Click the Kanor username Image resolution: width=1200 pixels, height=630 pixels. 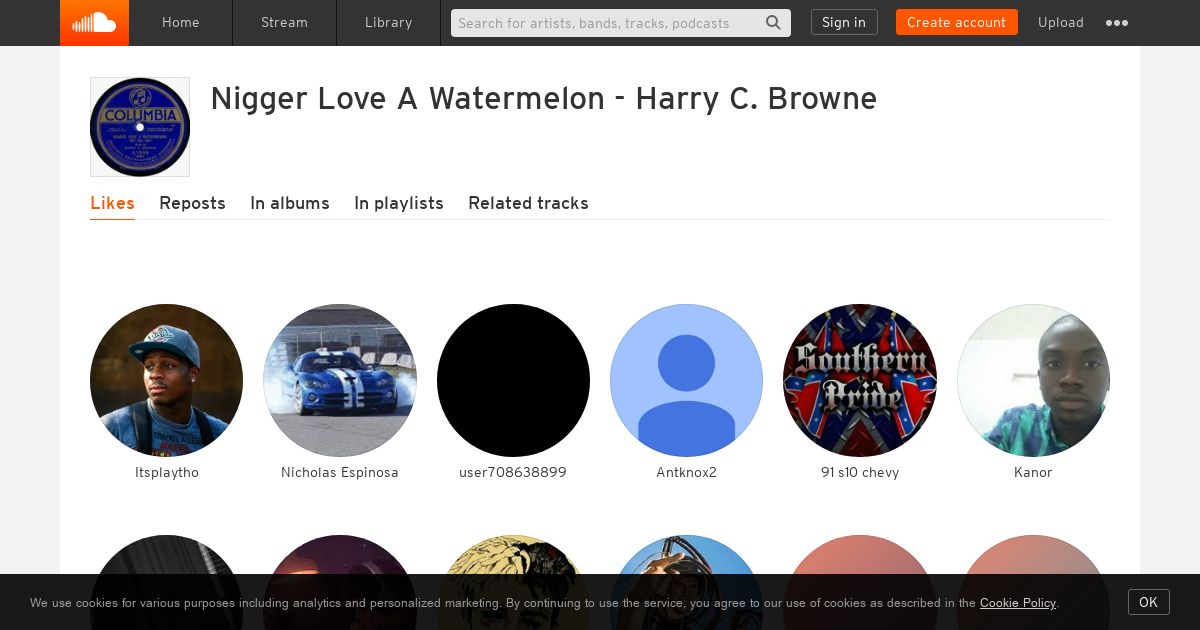(1033, 473)
